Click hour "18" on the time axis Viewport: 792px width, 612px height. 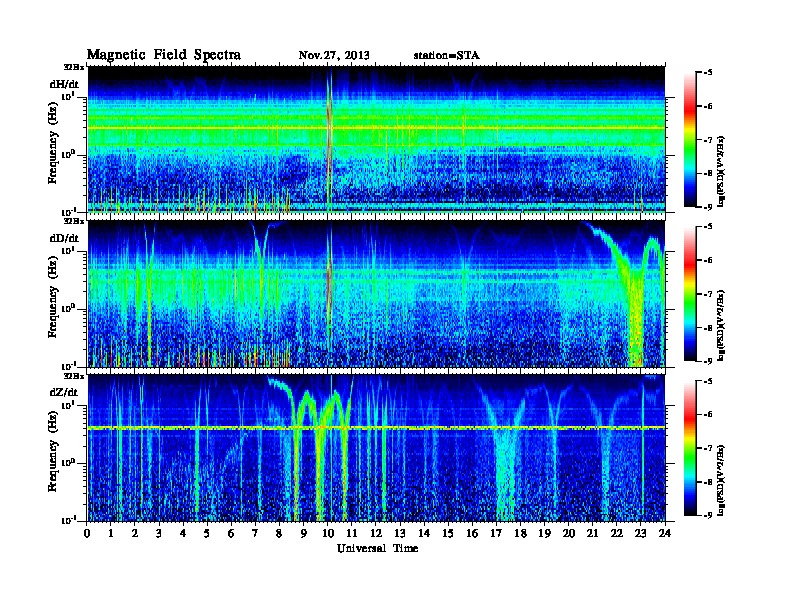tap(520, 533)
